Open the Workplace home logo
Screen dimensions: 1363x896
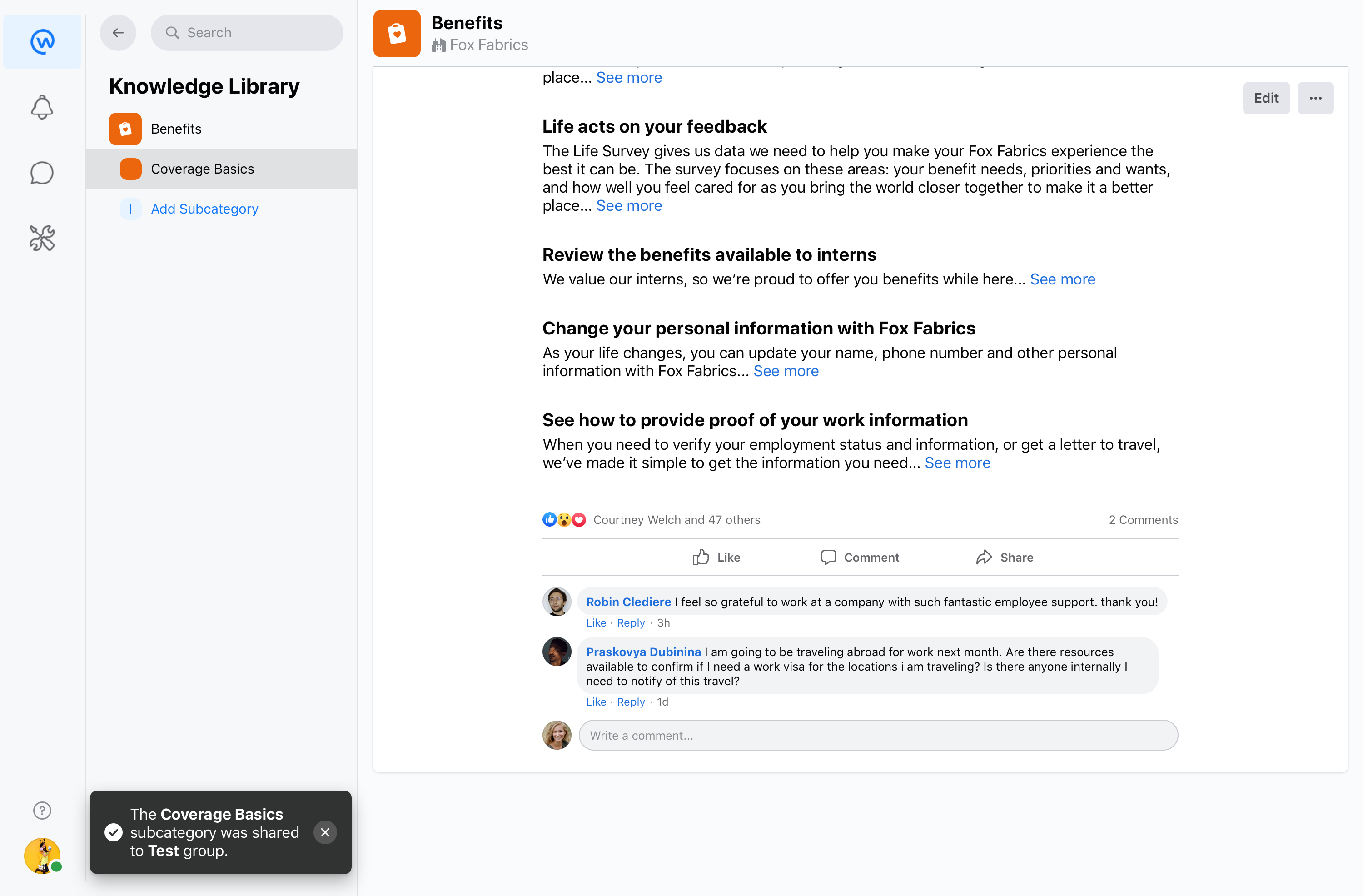click(42, 41)
